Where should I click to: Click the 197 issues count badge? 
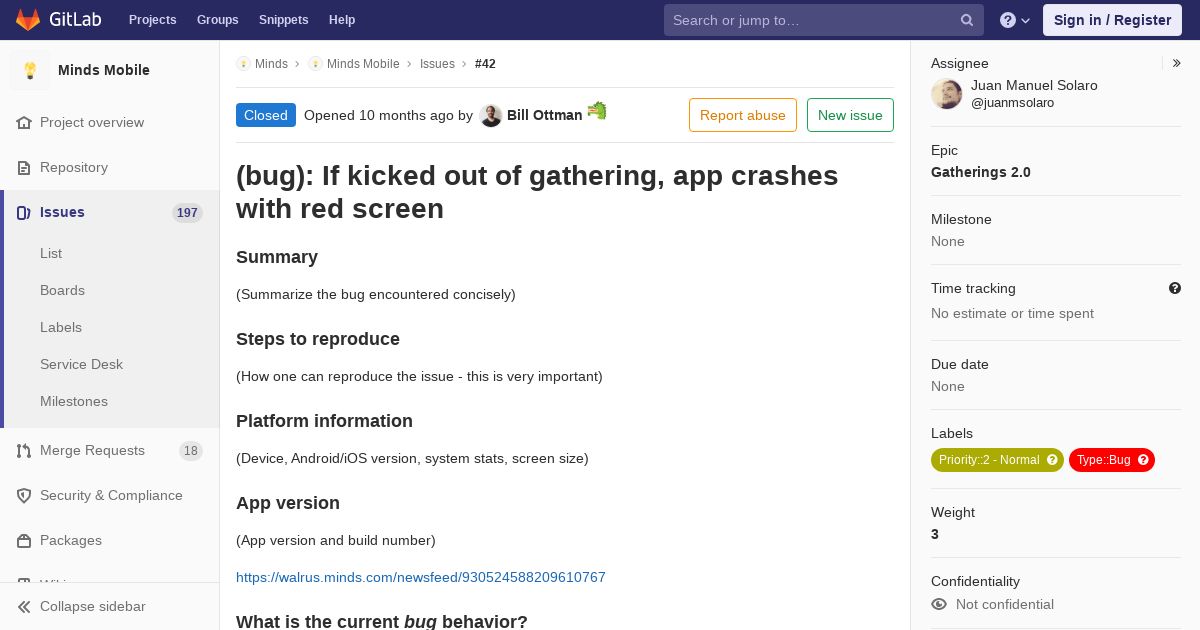click(187, 213)
